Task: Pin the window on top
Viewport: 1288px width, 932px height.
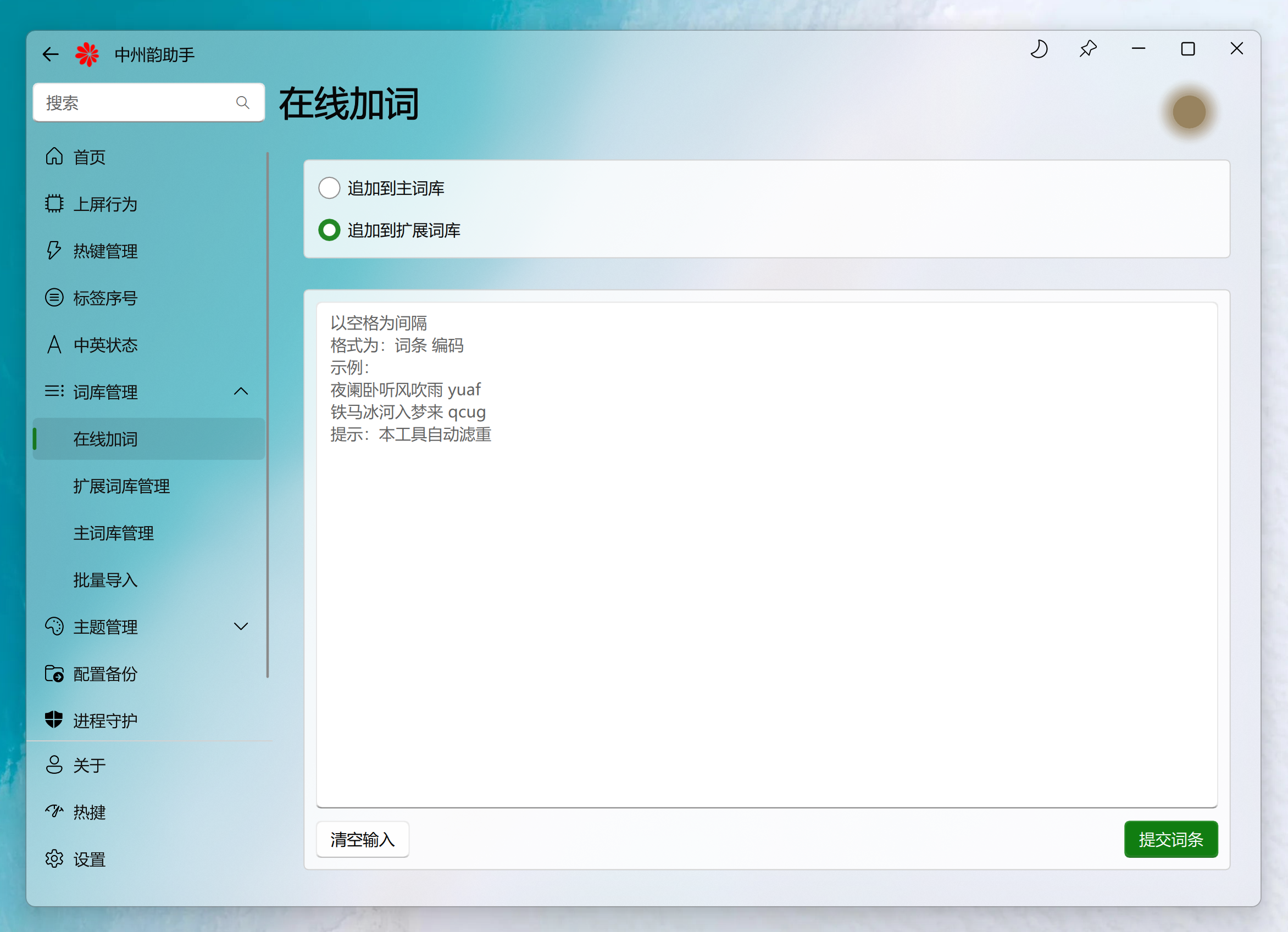Action: pos(1087,49)
